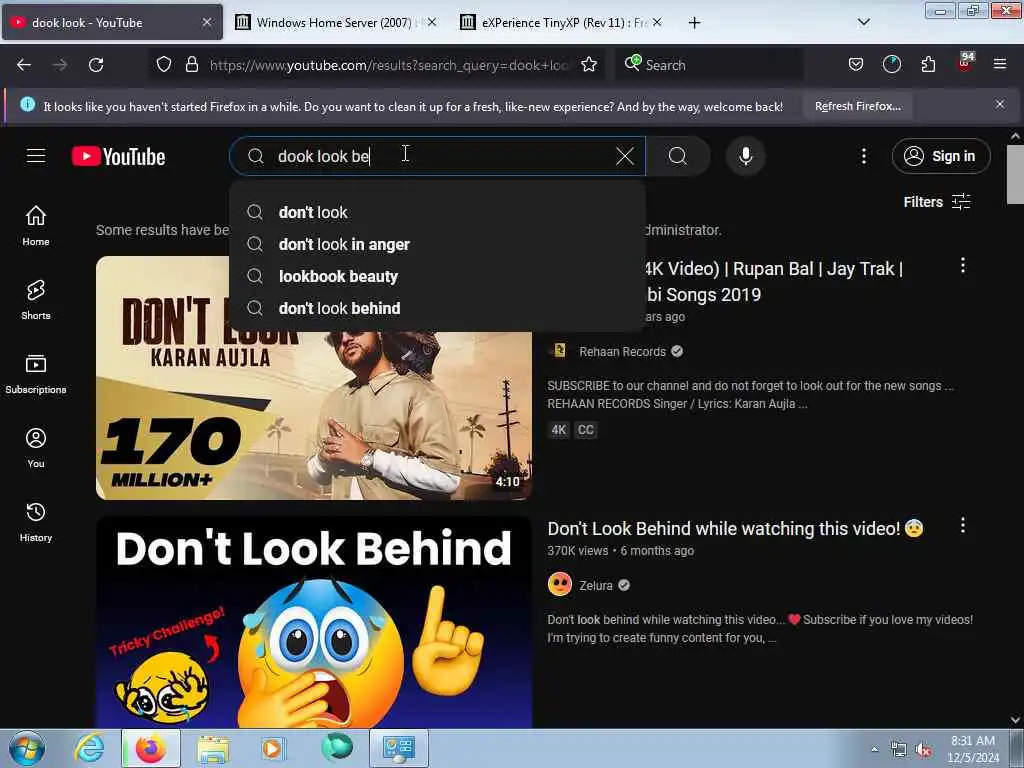The image size is (1024, 768).
Task: Open Filters for search results
Action: tap(936, 202)
